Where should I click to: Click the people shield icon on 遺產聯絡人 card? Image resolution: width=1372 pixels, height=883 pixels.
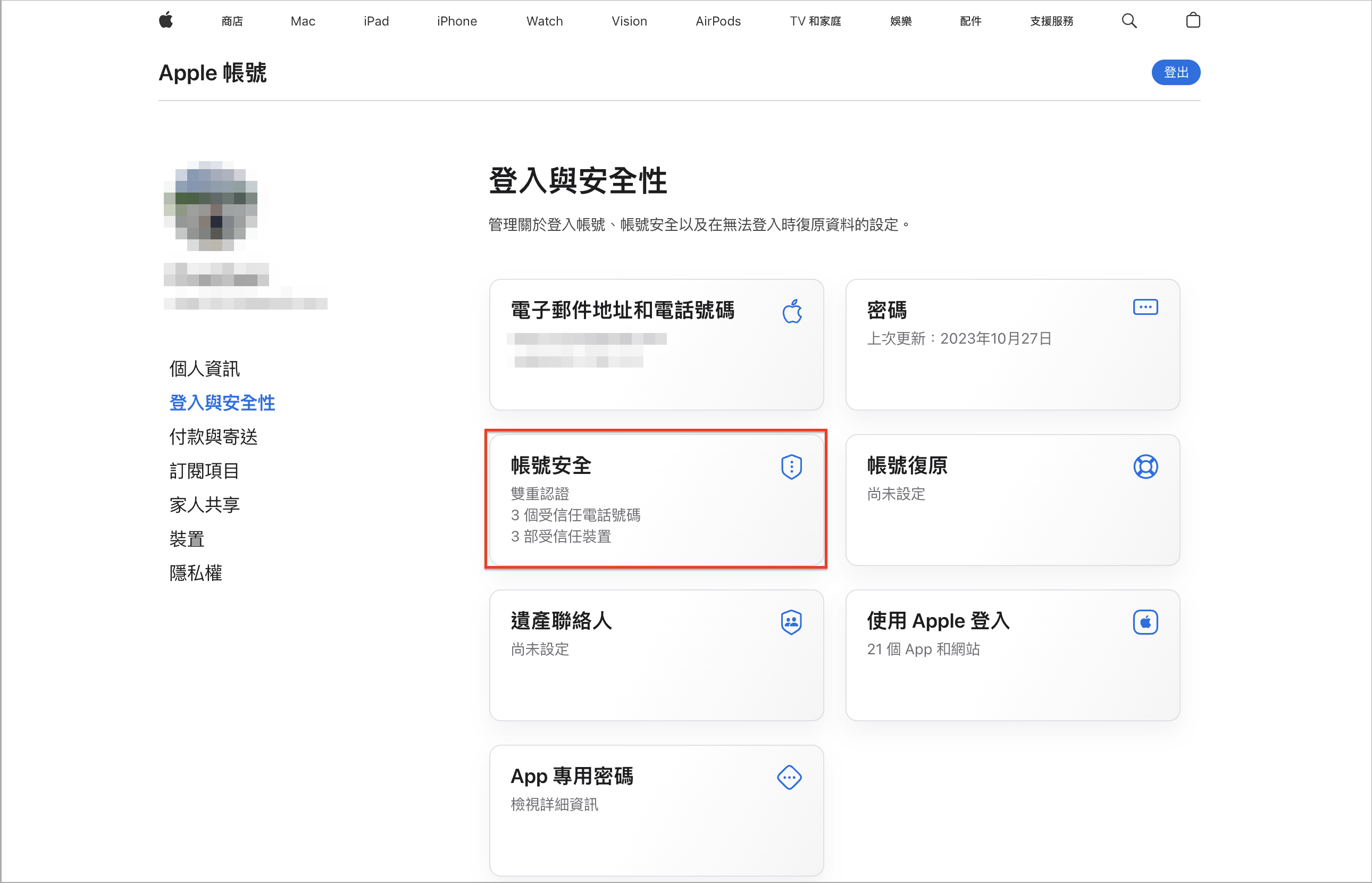point(791,622)
